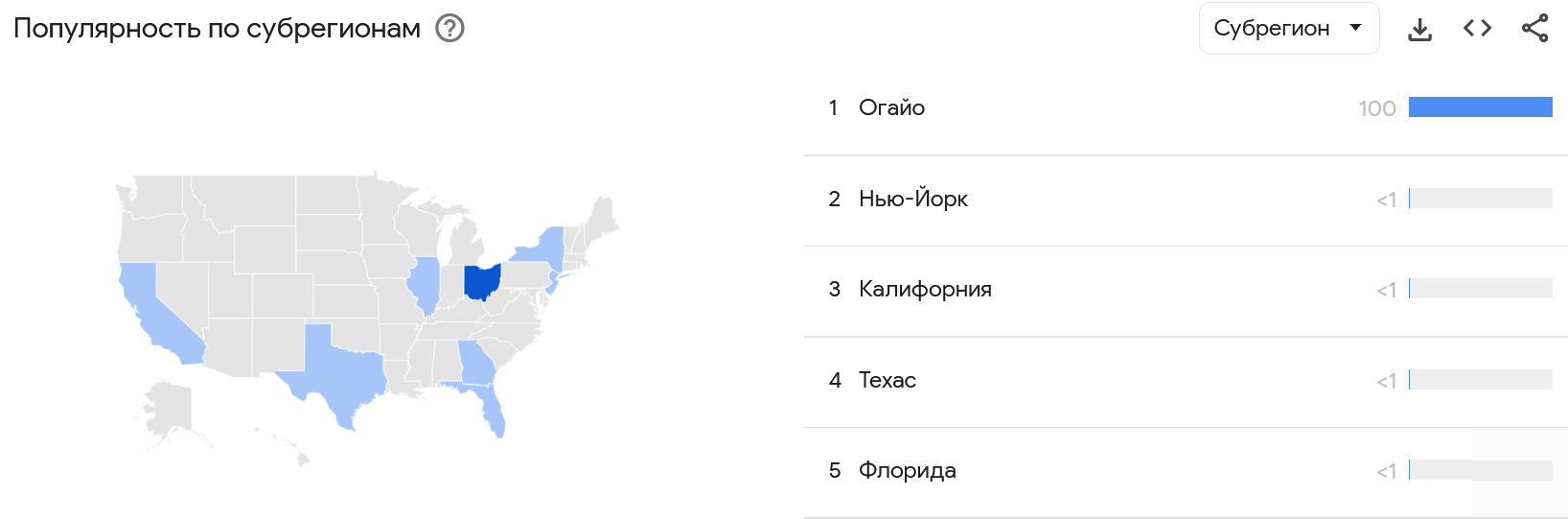This screenshot has width=1568, height=519.
Task: Click the Популярность по субрегионам heading
Action: point(218,29)
